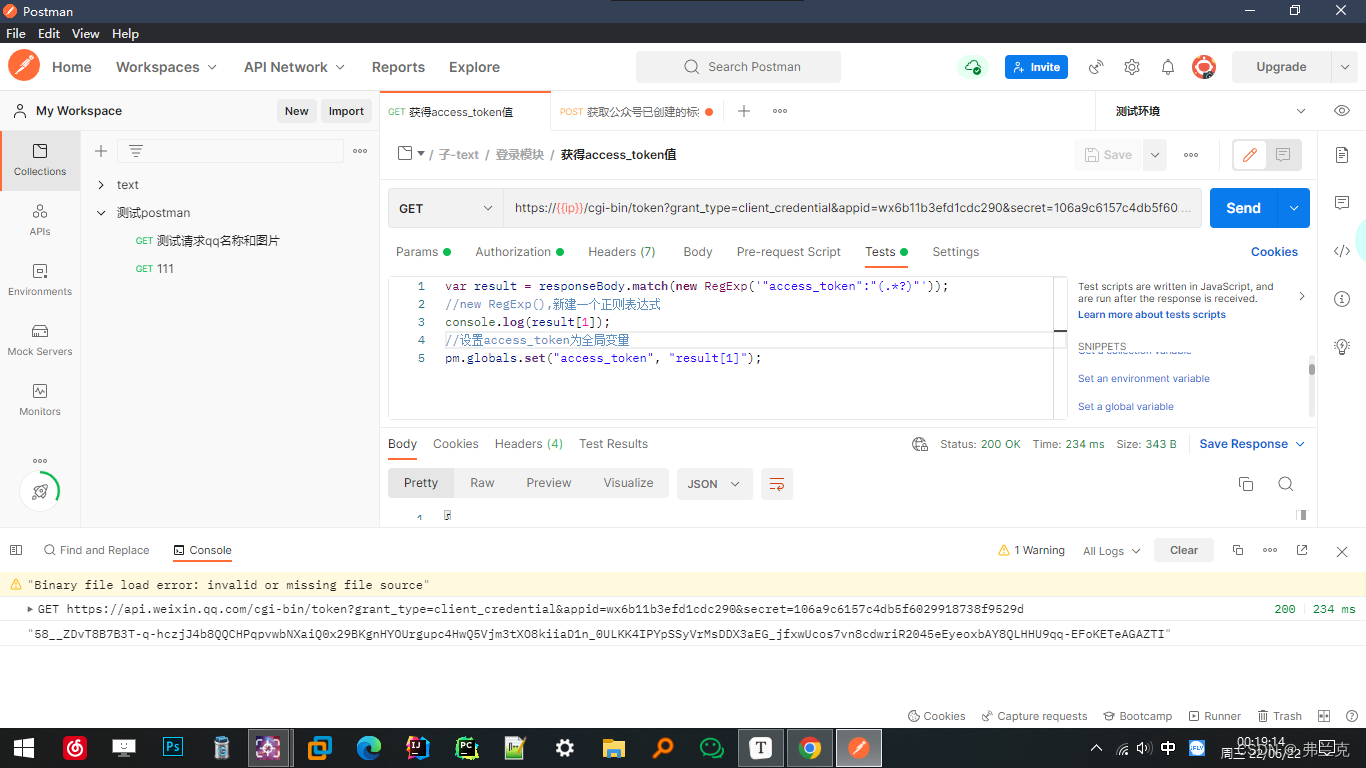The width and height of the screenshot is (1366, 768).
Task: Expand the GET request log entry in console
Action: (x=30, y=609)
